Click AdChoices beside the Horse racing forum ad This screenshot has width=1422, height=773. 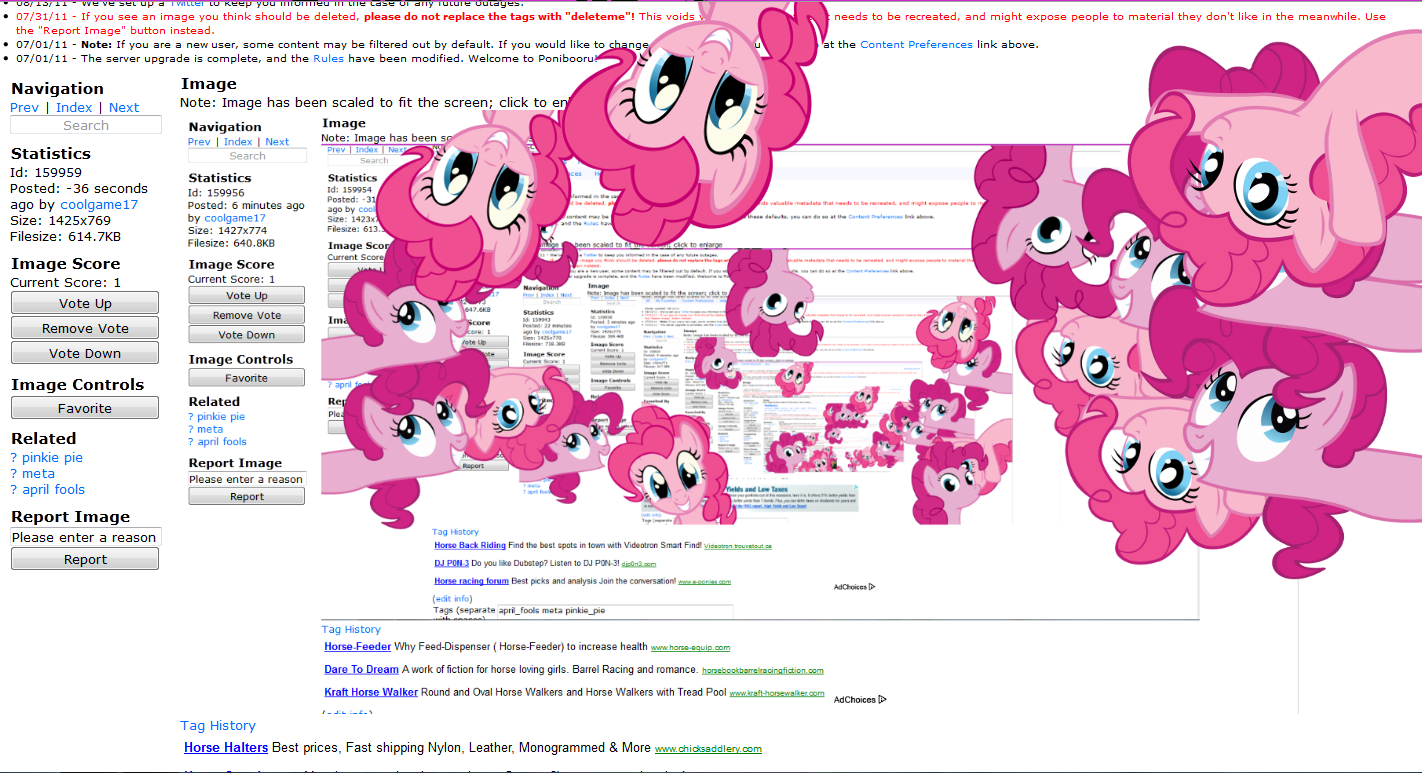tap(855, 587)
